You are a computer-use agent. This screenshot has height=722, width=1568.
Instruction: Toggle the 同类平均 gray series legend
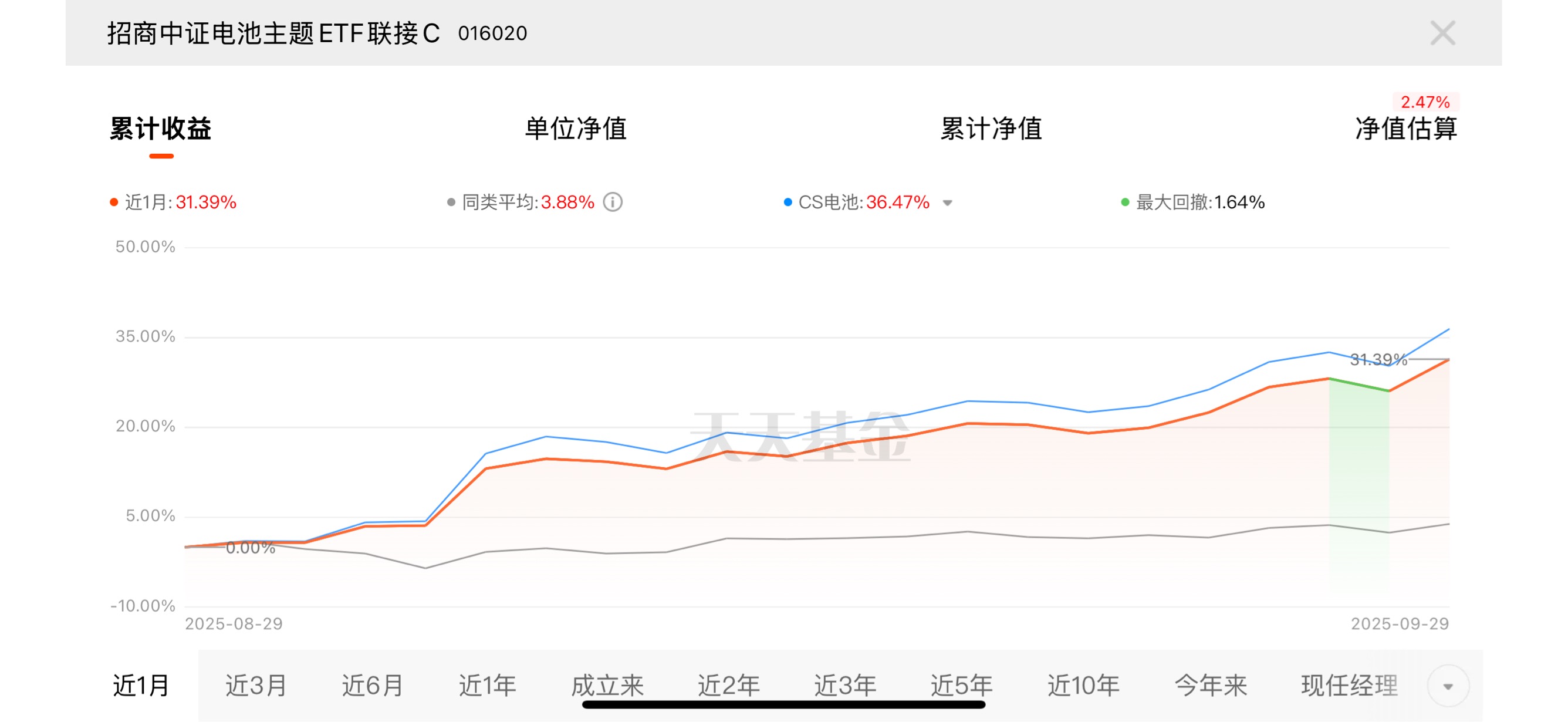pos(521,202)
